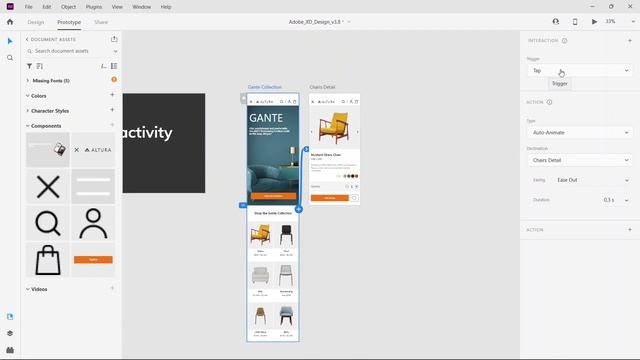The image size is (640, 360).
Task: Open the document title dropdown
Action: pyautogui.click(x=349, y=22)
